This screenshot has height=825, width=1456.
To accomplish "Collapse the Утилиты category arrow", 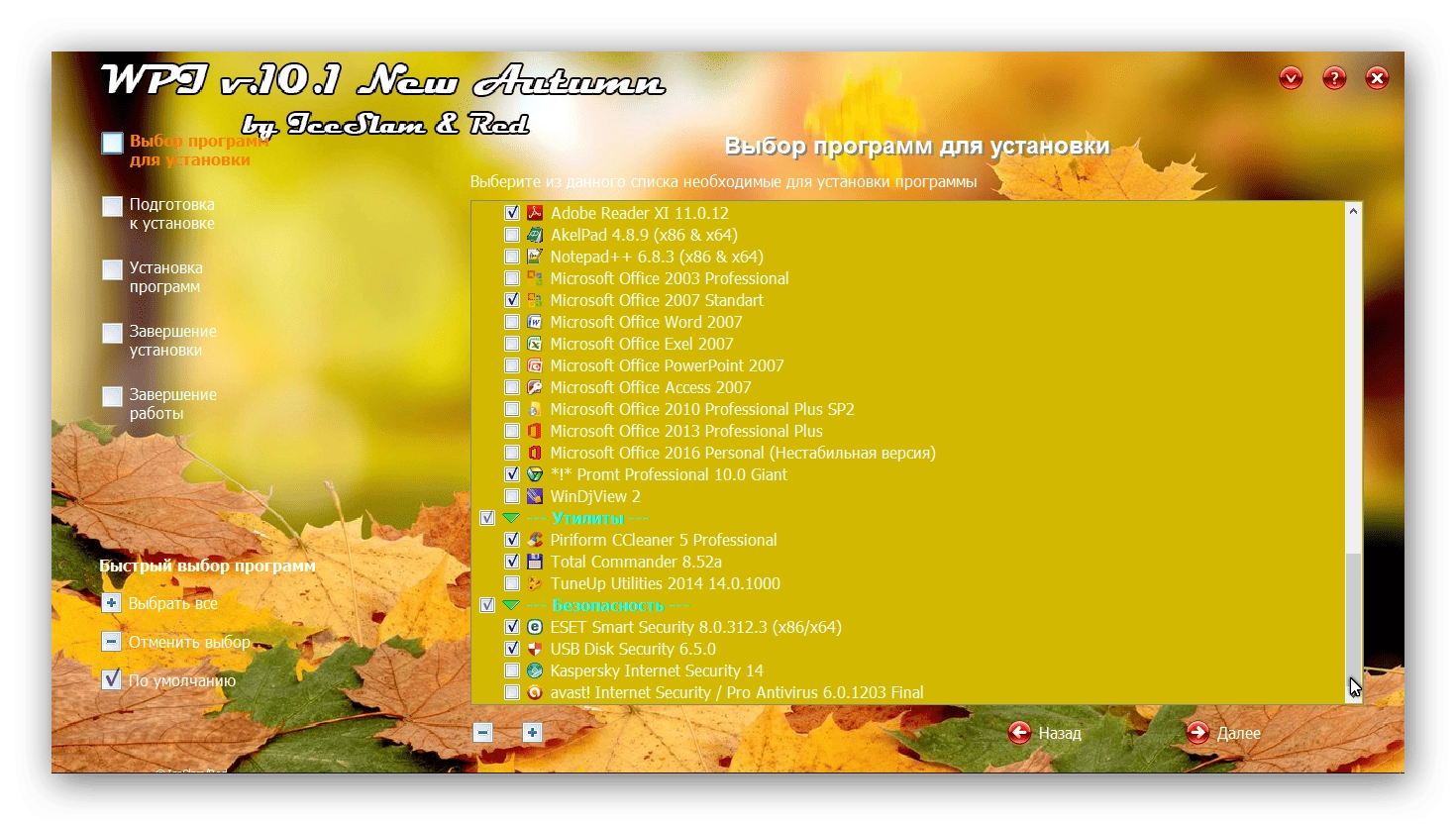I will [x=511, y=518].
